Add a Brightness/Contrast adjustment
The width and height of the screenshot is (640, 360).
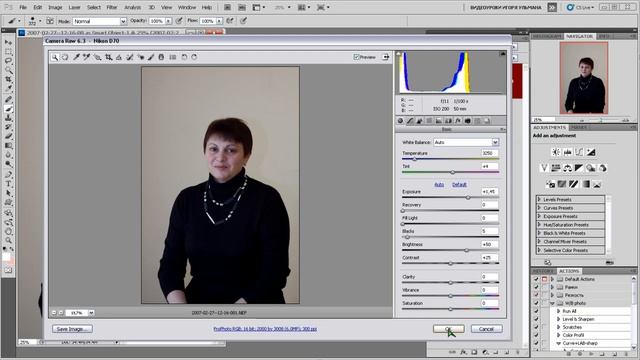[556, 152]
